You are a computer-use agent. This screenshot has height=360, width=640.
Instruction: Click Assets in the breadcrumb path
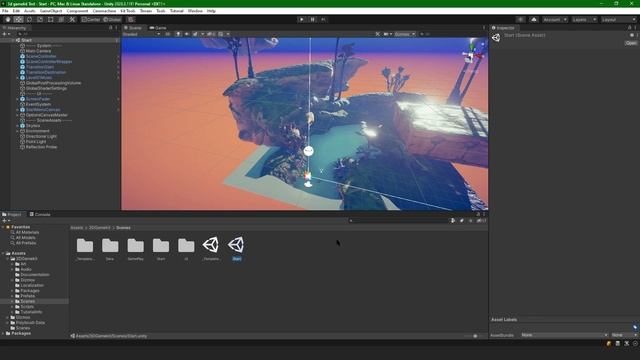(x=77, y=228)
